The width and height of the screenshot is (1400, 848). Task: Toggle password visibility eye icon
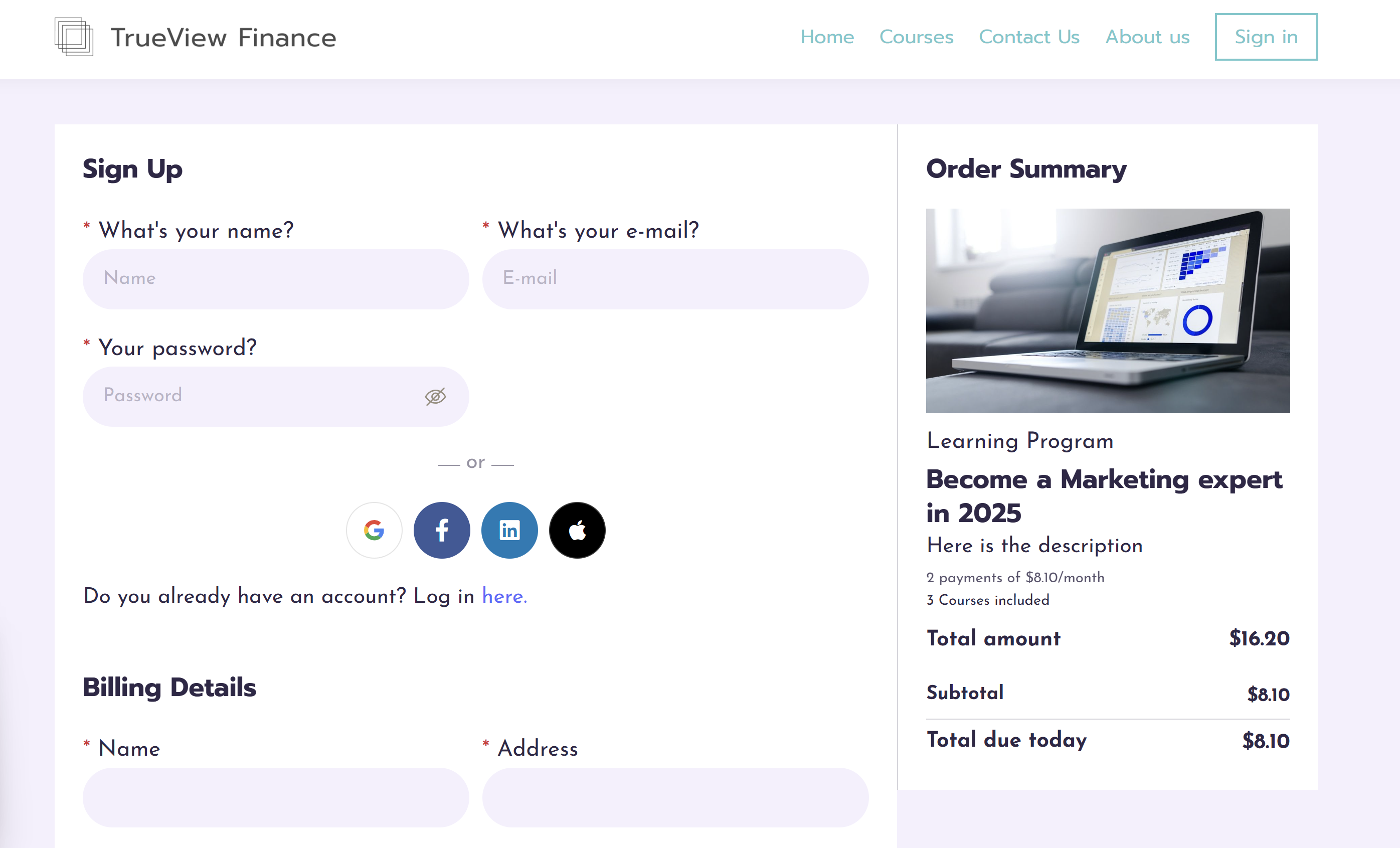tap(435, 396)
